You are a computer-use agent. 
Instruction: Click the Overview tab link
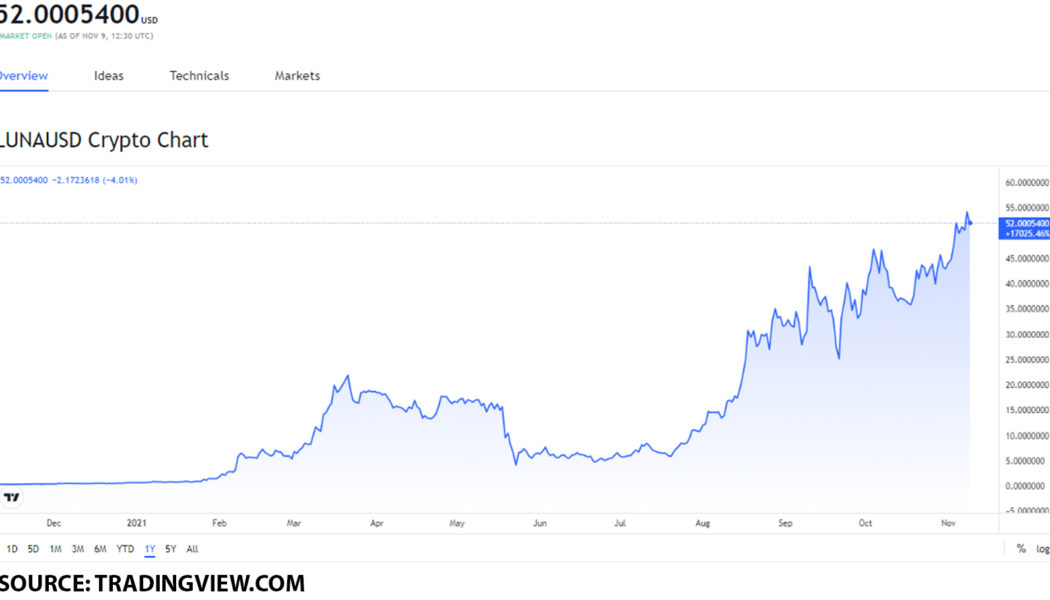22,75
